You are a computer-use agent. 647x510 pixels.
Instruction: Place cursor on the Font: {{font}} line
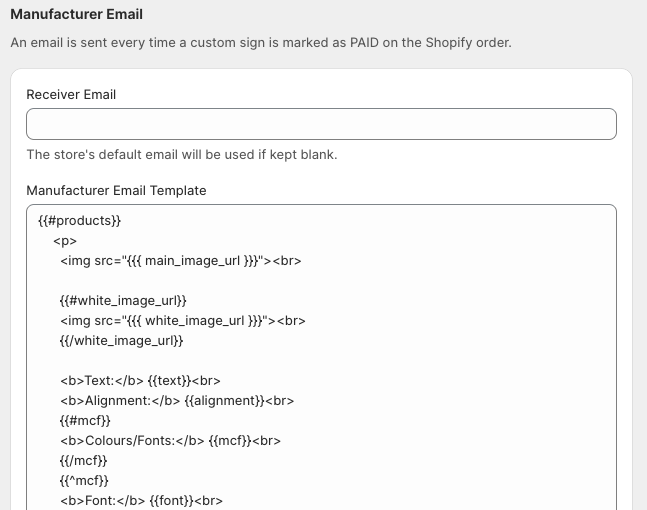click(140, 500)
